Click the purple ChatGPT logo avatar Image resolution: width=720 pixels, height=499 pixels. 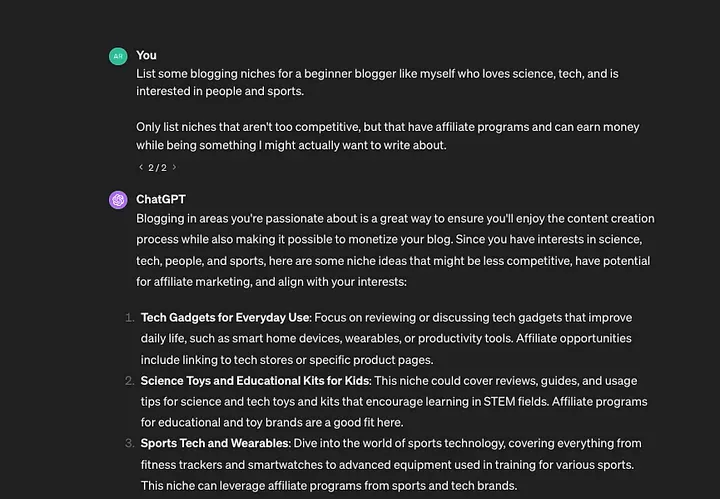pos(118,200)
